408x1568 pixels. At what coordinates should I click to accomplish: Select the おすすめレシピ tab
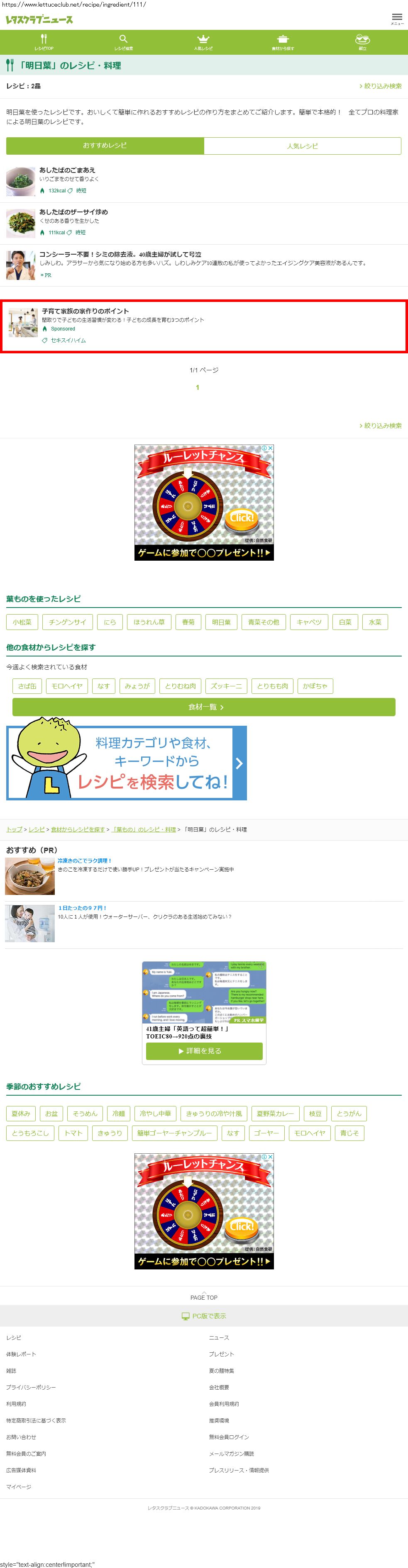pyautogui.click(x=105, y=146)
